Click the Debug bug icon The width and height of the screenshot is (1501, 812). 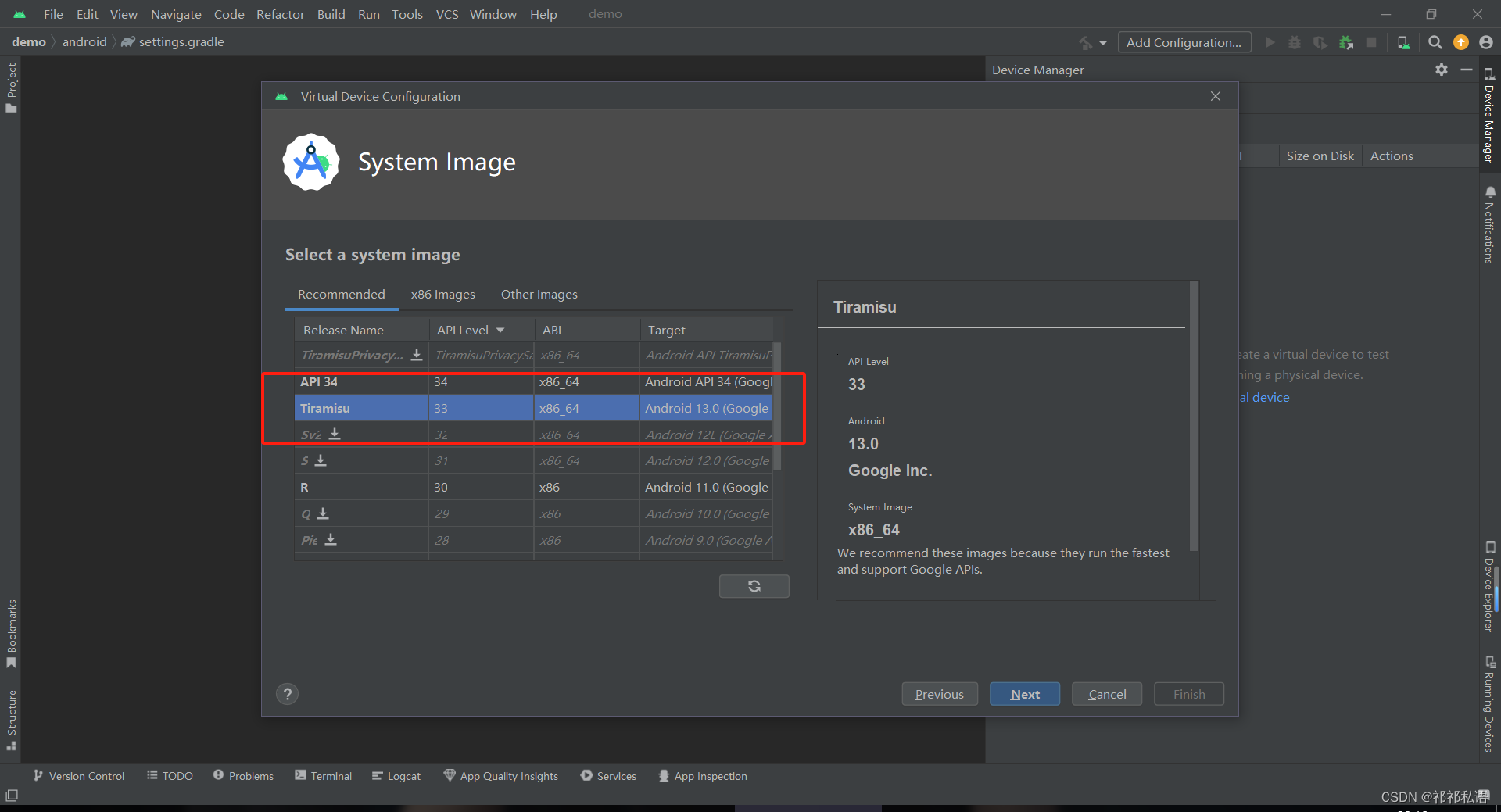[x=1295, y=42]
